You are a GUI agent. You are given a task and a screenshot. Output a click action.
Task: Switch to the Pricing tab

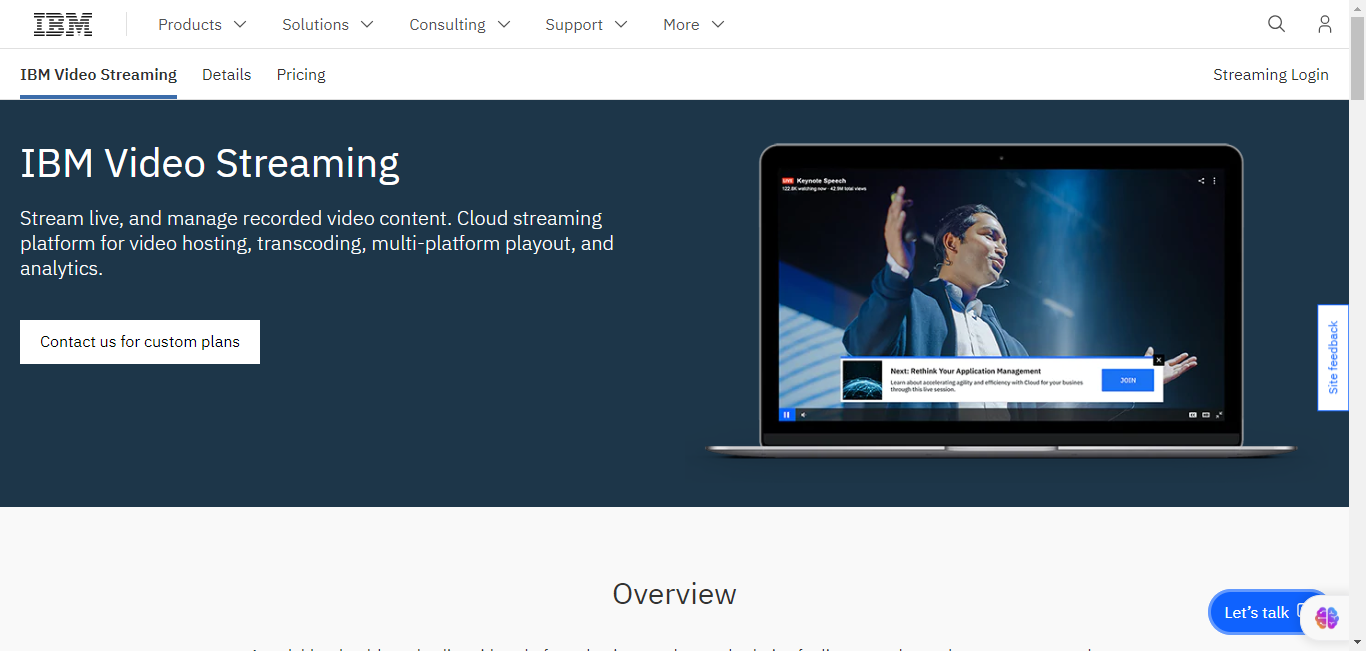tap(301, 74)
